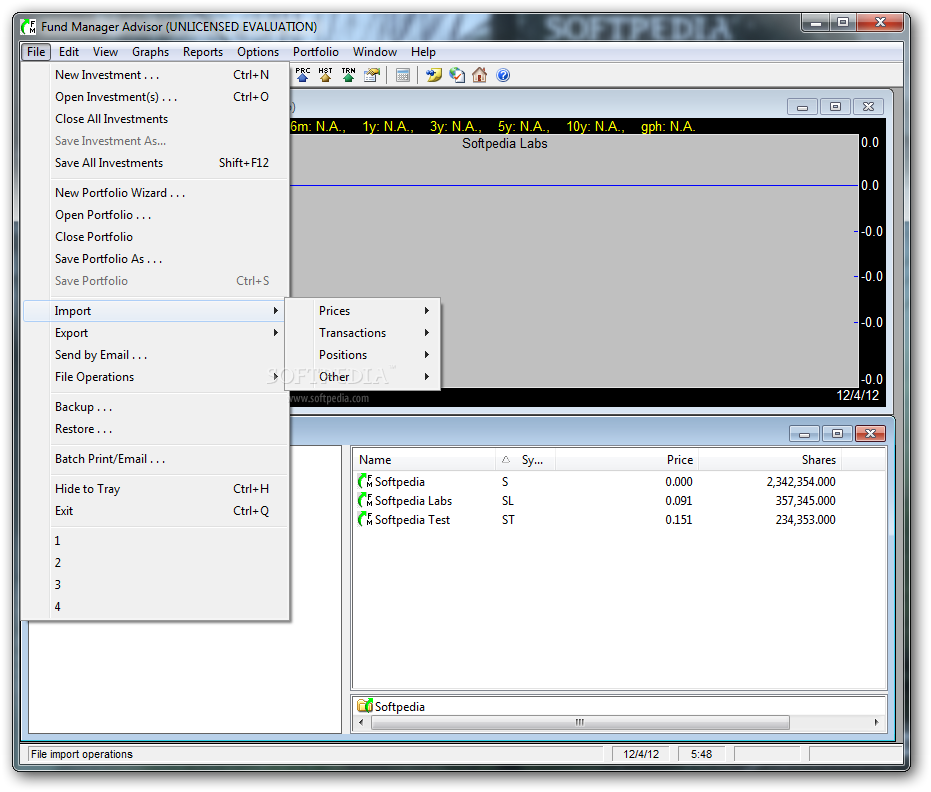Click the Softpedia Labs graph title
The image size is (931, 792).
click(x=505, y=143)
